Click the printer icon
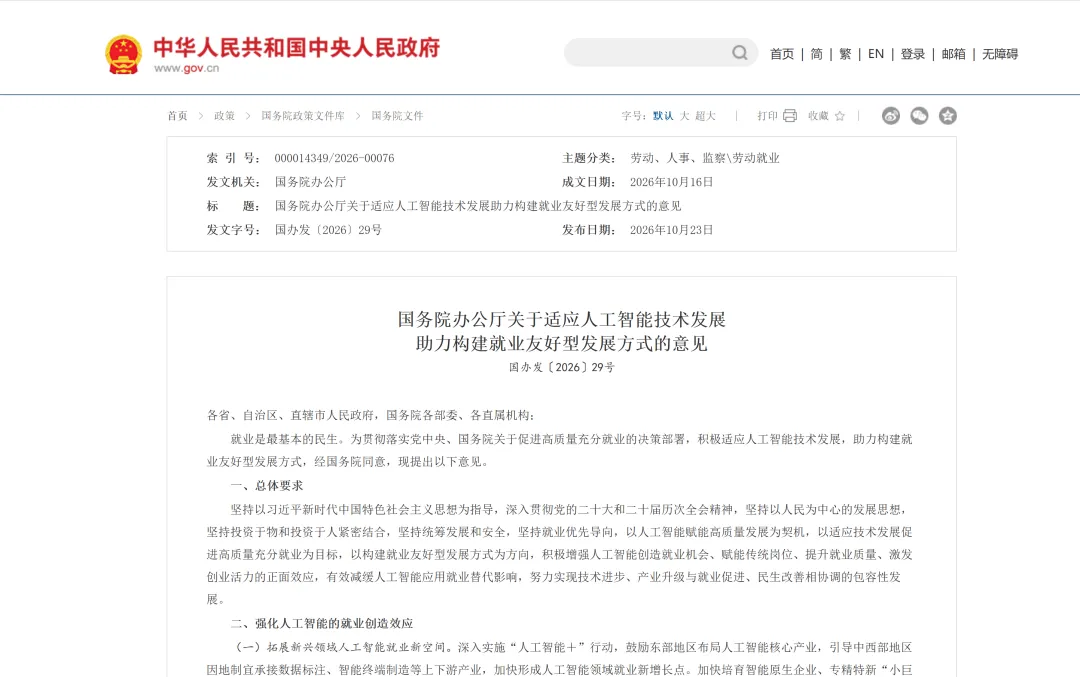Image resolution: width=1080 pixels, height=677 pixels. [790, 116]
